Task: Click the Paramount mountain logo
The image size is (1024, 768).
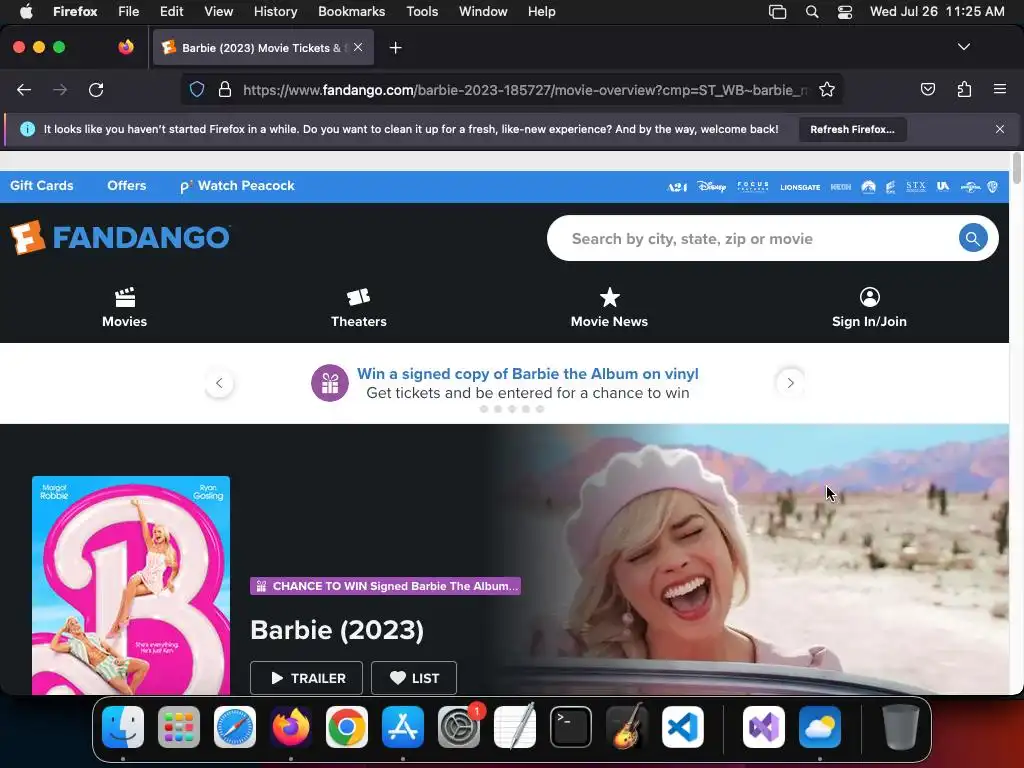Action: pyautogui.click(x=868, y=187)
